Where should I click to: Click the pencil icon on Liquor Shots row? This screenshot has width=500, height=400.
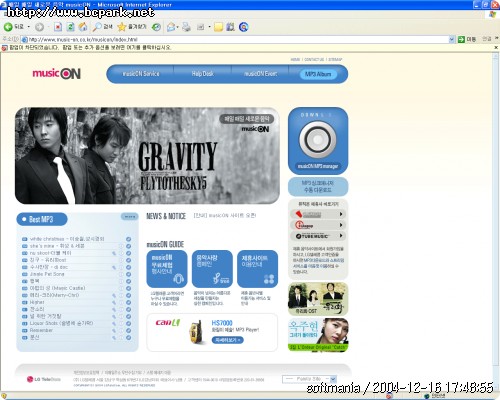[x=114, y=323]
